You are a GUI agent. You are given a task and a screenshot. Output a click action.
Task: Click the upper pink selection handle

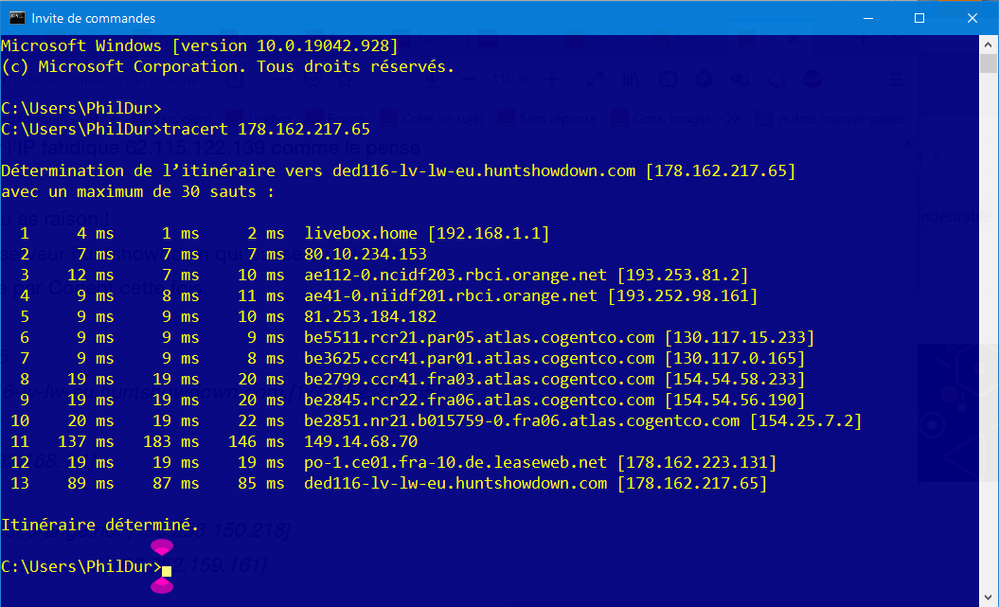[x=162, y=548]
